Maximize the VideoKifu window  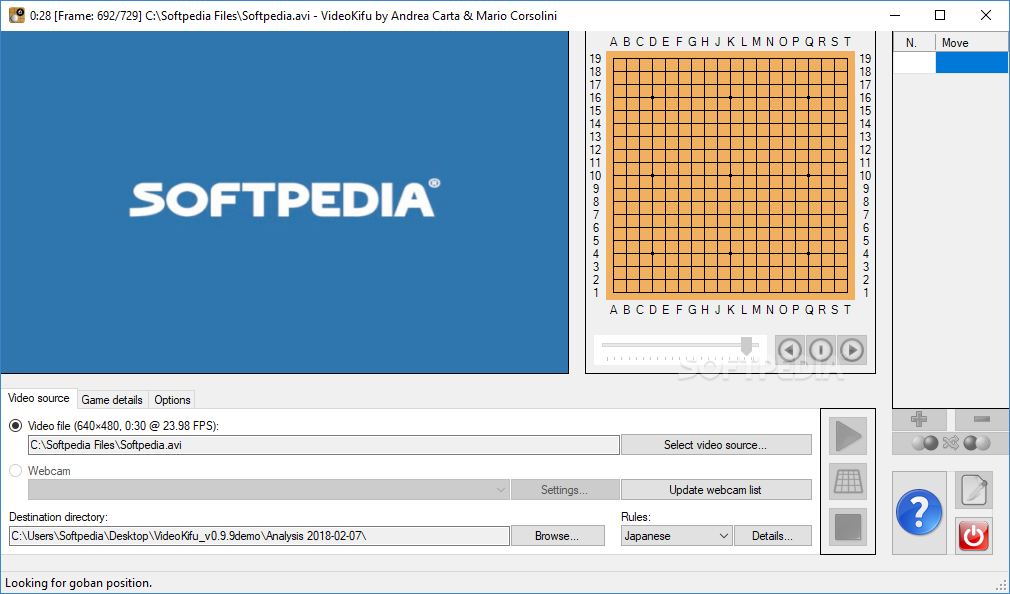(940, 15)
